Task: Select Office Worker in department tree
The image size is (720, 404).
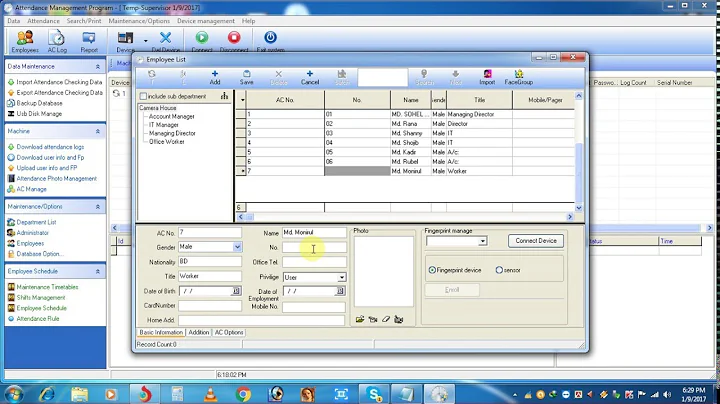Action: coord(167,142)
